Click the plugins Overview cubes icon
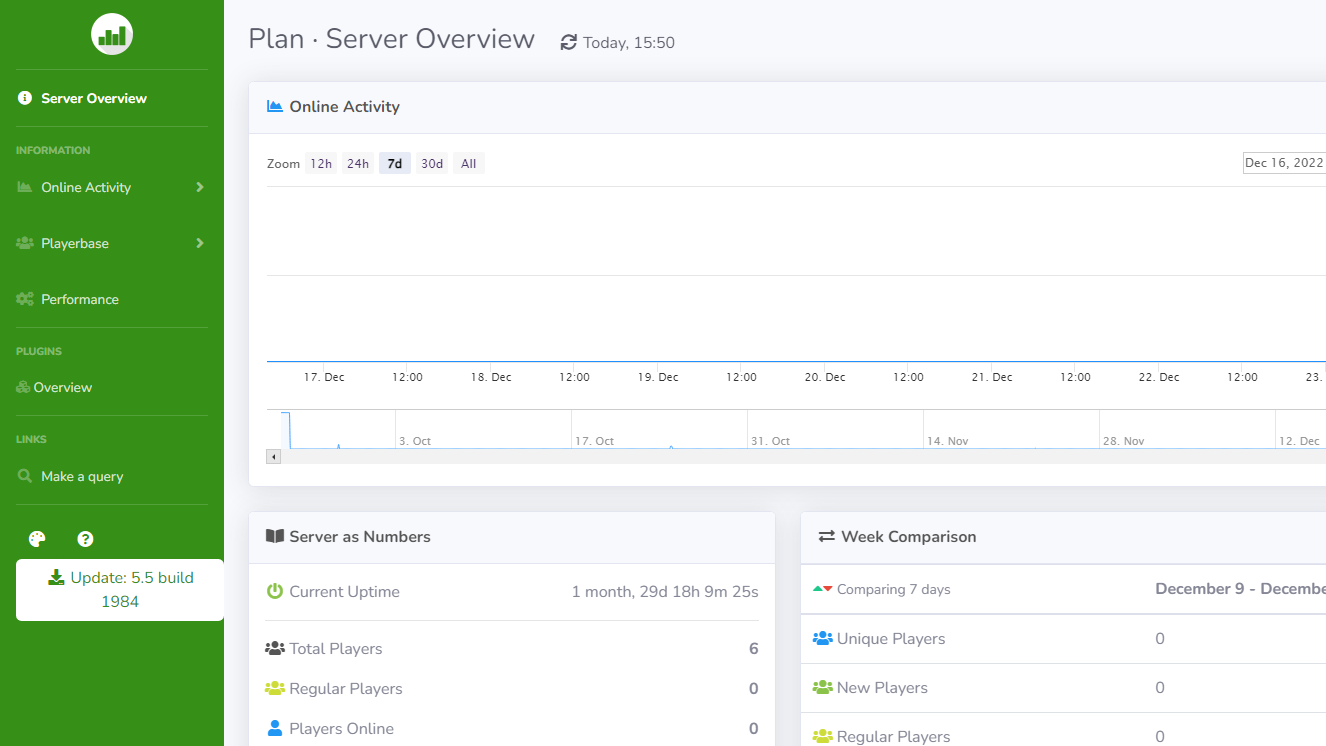The image size is (1326, 746). (x=23, y=387)
